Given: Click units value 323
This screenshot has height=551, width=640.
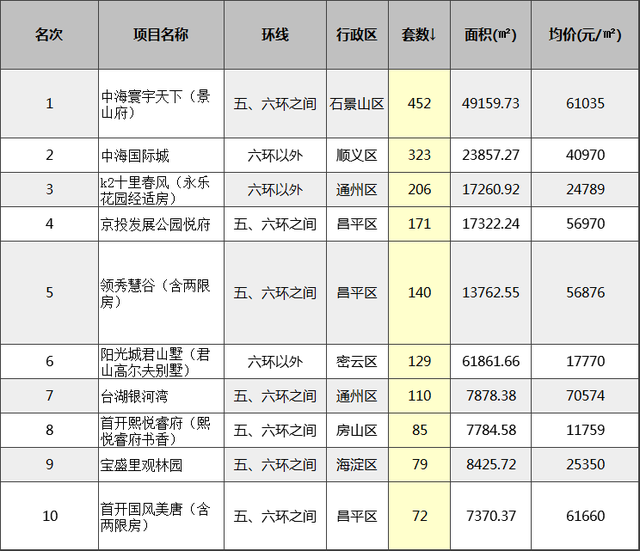Looking at the screenshot, I should 419,155.
